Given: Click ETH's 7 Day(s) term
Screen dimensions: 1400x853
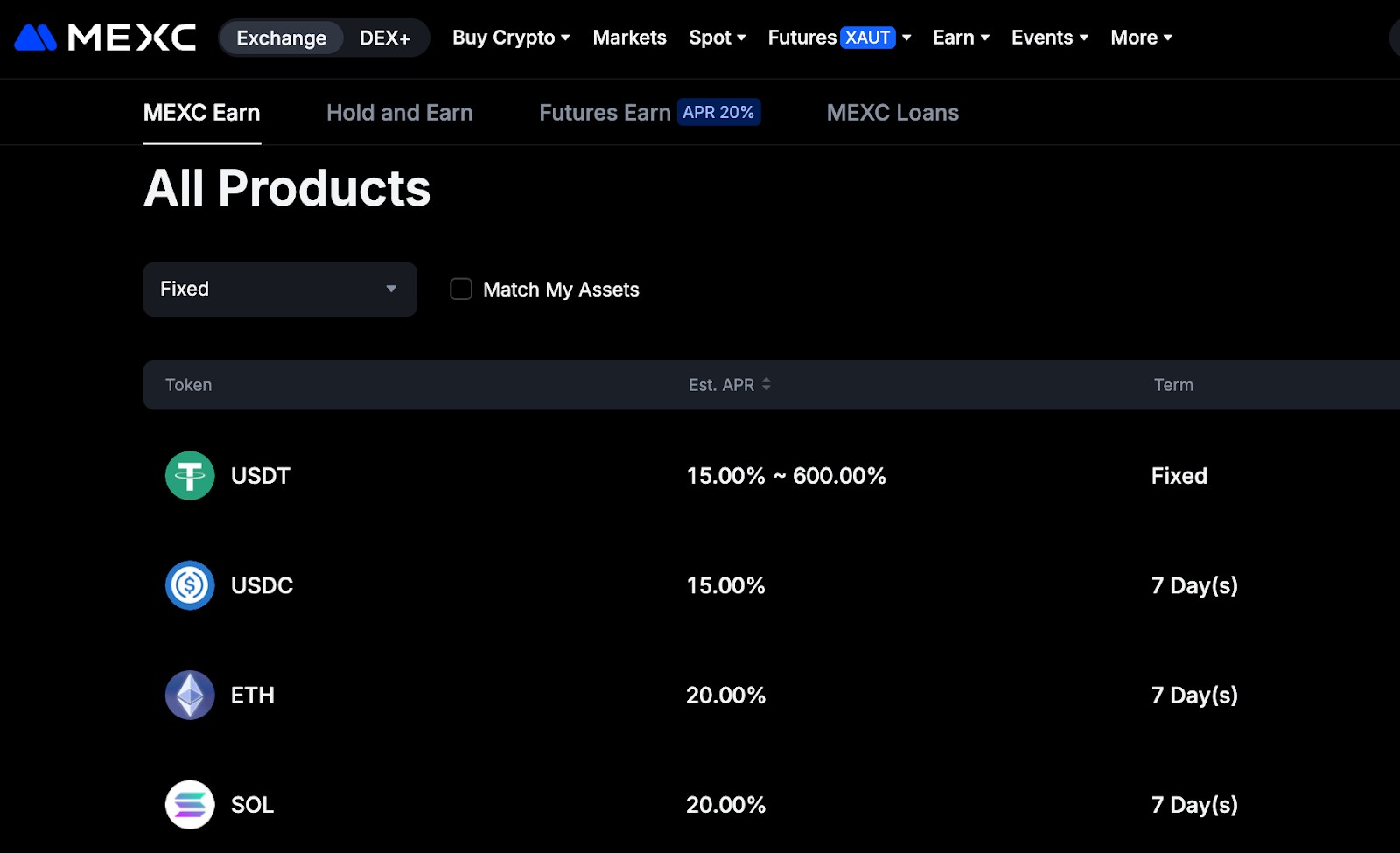Looking at the screenshot, I should click(x=1195, y=696).
